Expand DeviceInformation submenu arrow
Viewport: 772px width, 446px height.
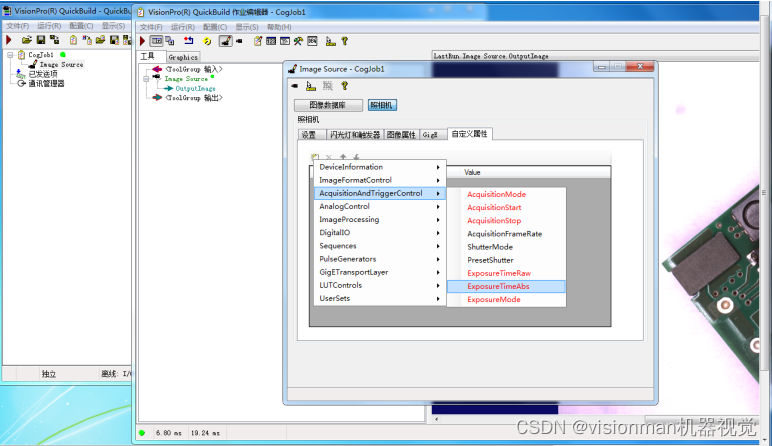[438, 167]
